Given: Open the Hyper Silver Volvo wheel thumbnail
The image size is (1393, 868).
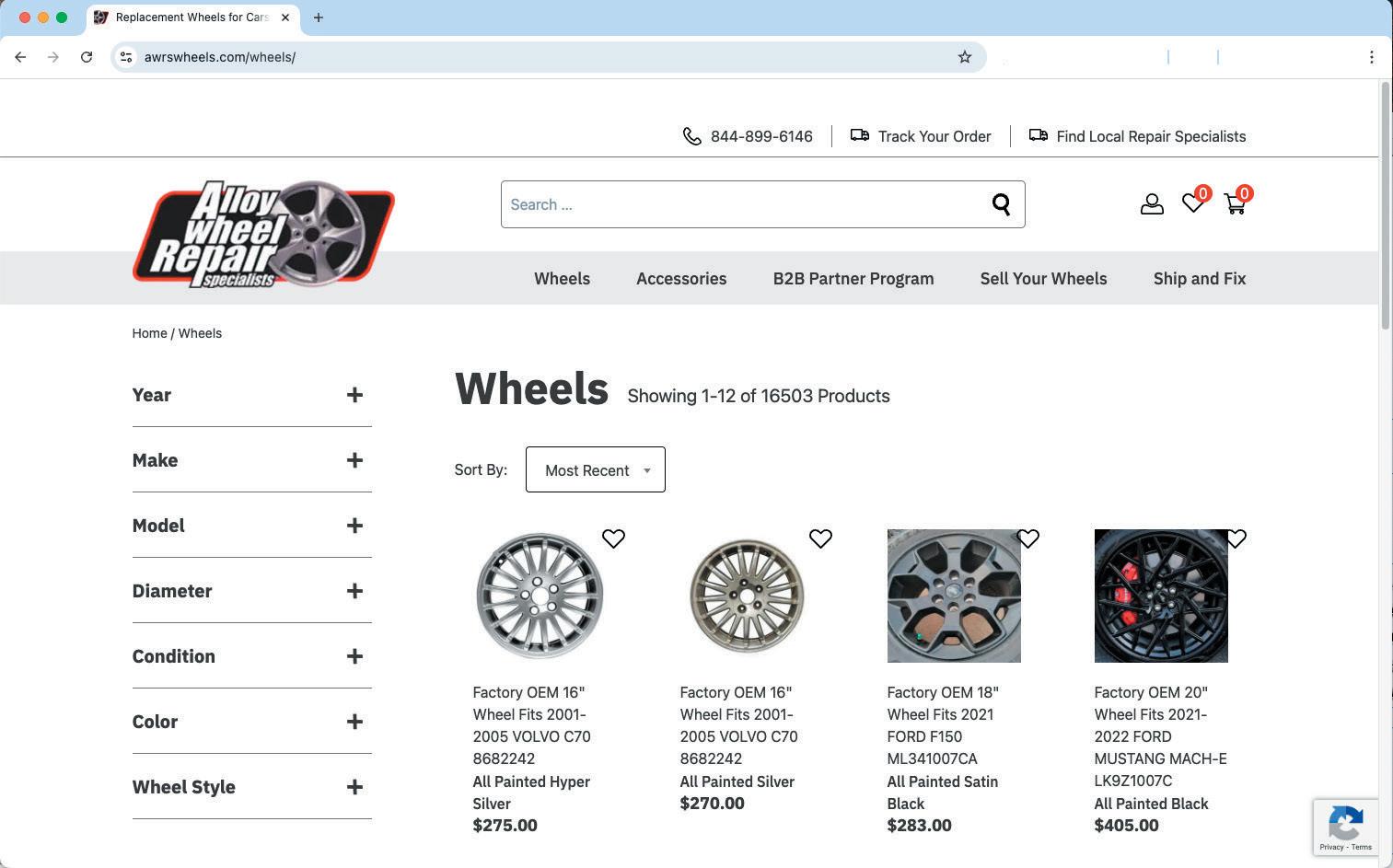Looking at the screenshot, I should [x=540, y=596].
